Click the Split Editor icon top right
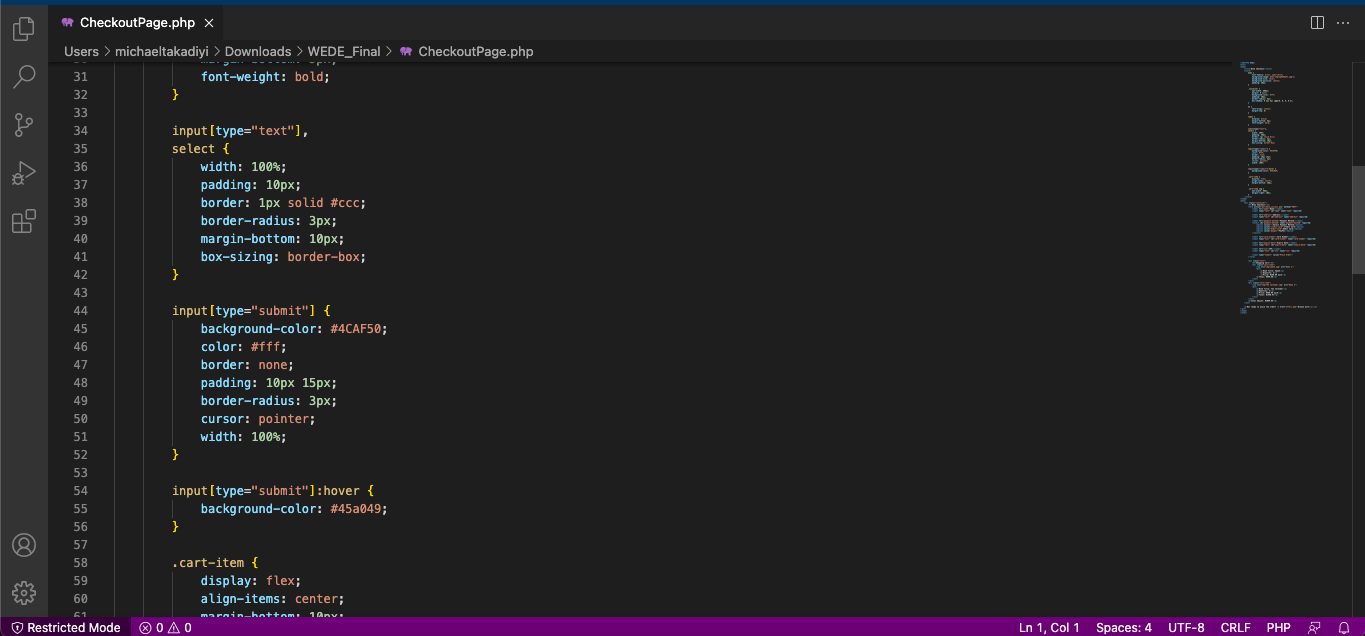 pos(1317,21)
